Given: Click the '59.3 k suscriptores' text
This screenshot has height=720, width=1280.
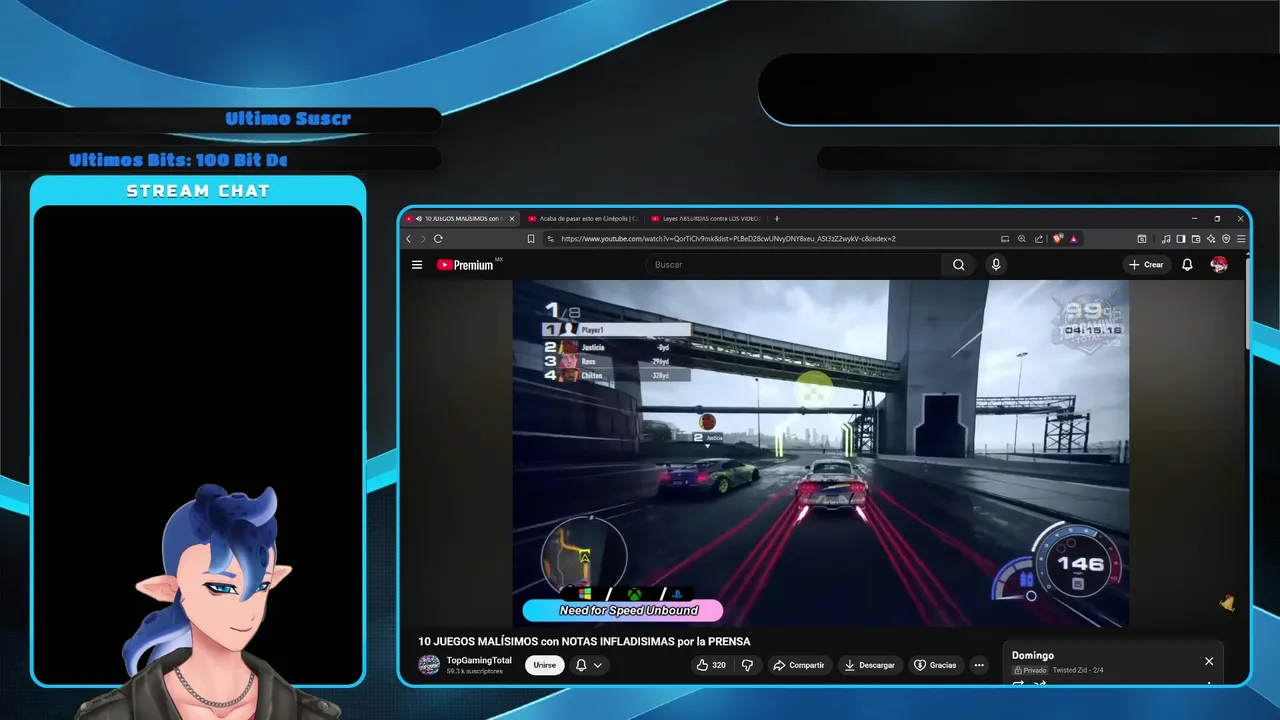Looking at the screenshot, I should click(475, 671).
